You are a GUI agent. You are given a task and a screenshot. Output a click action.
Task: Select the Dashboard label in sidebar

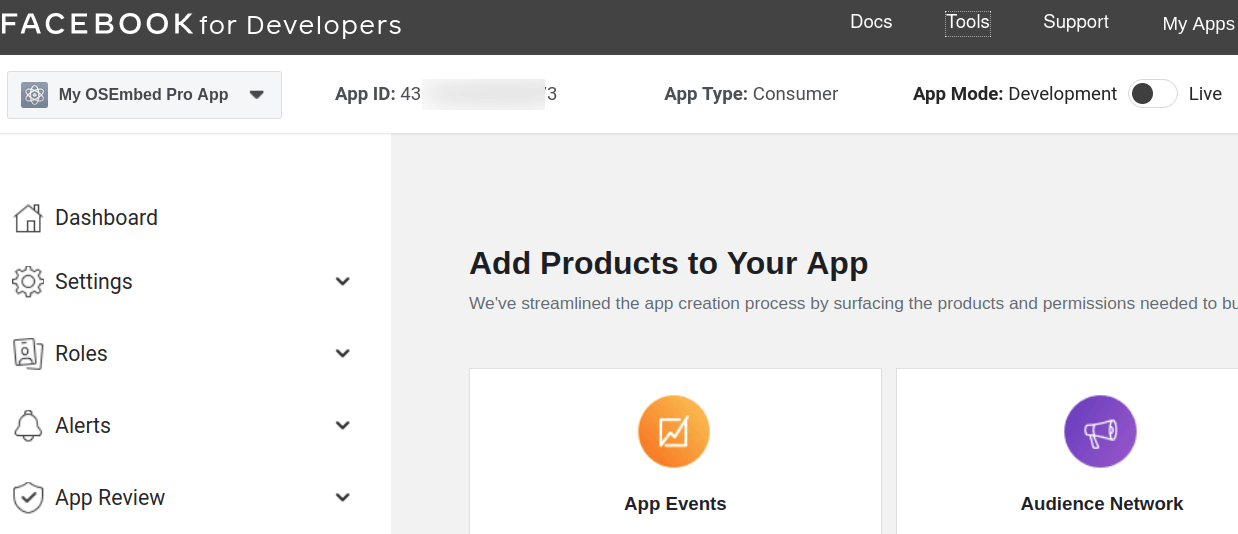coord(106,218)
